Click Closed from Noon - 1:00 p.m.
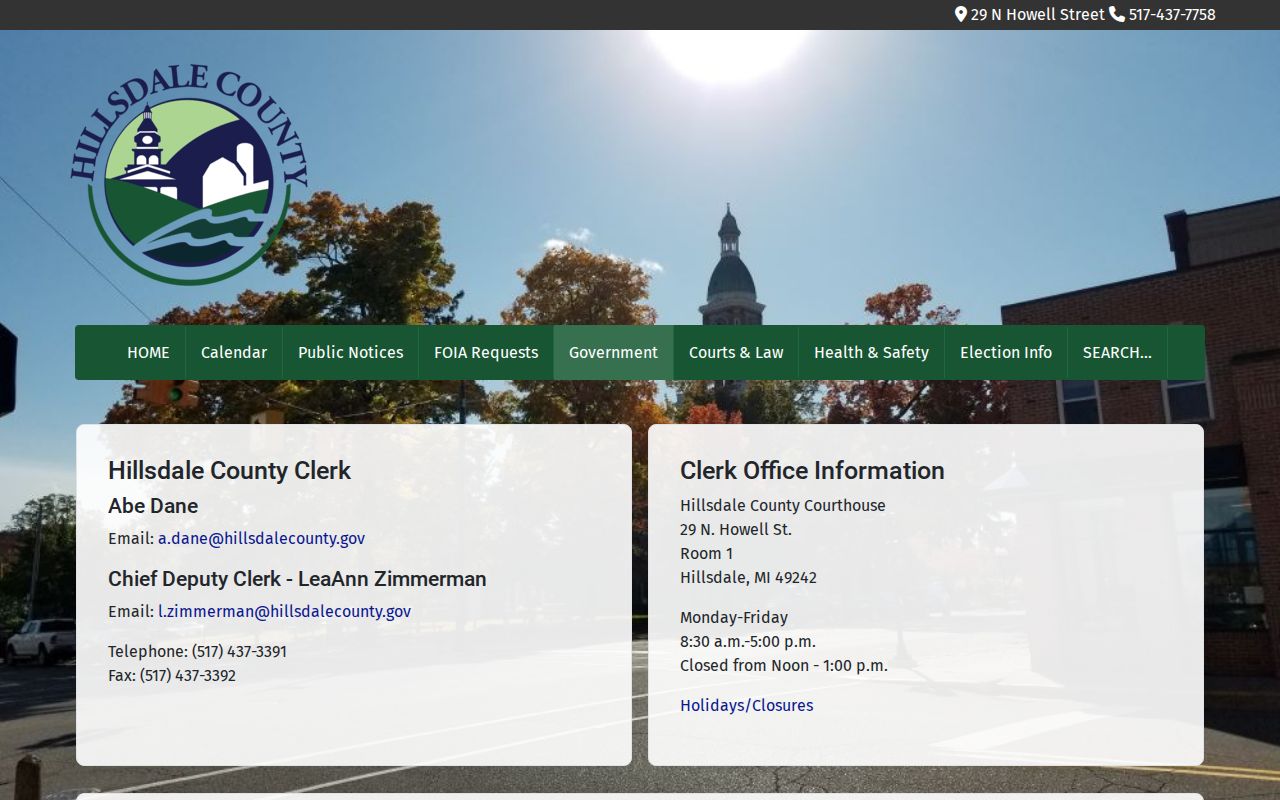 (784, 665)
